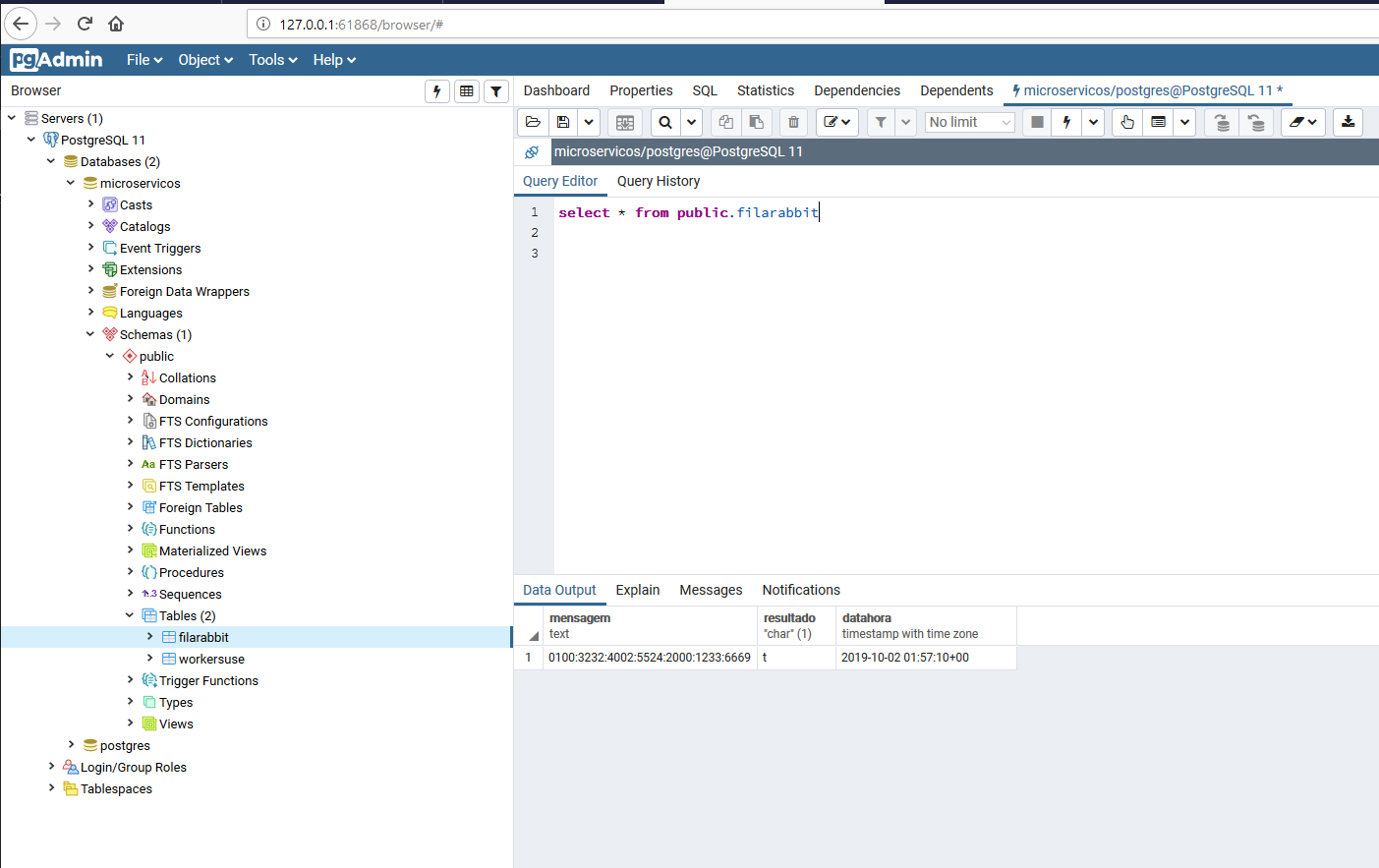Image resolution: width=1379 pixels, height=868 pixels.
Task: Open the Execute options dropdown arrow
Action: [x=1093, y=122]
